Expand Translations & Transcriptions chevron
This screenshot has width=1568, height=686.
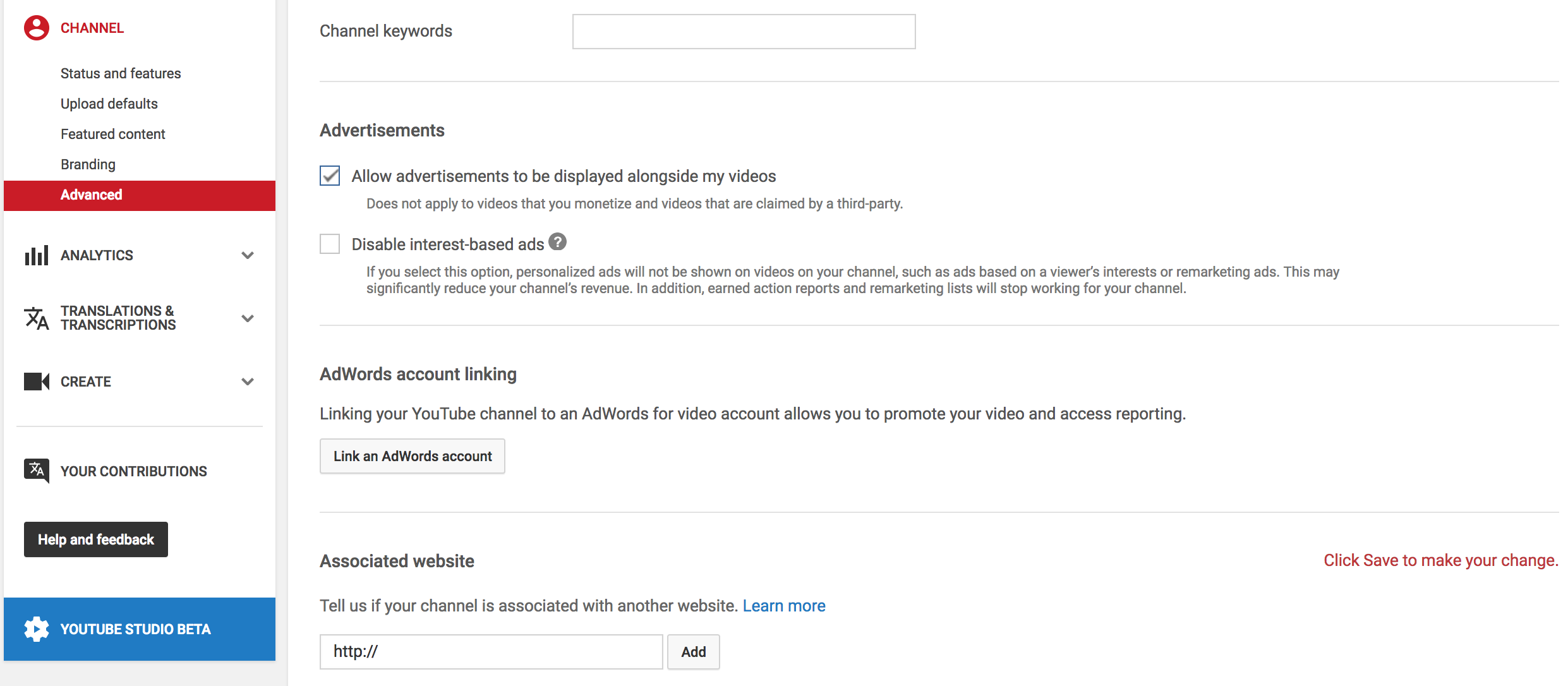click(248, 318)
